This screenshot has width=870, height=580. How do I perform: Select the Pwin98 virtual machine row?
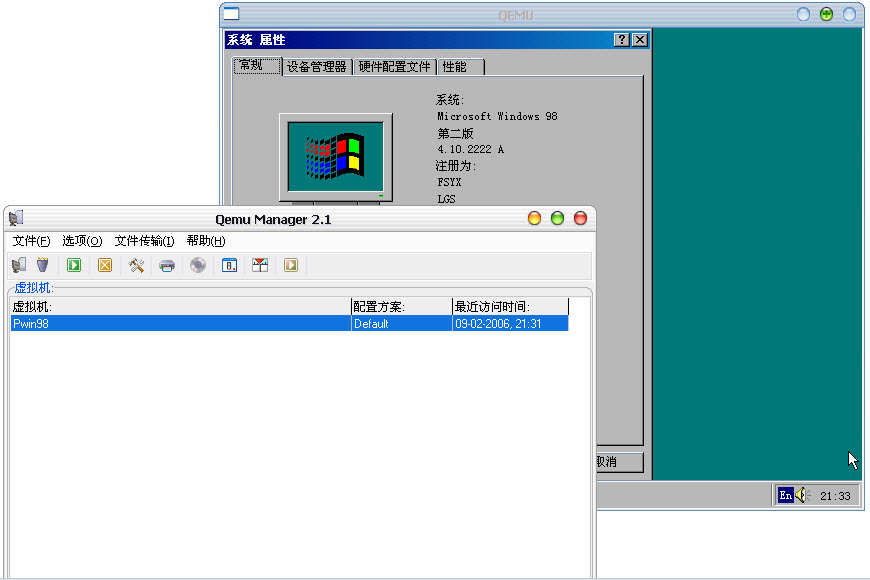point(180,324)
